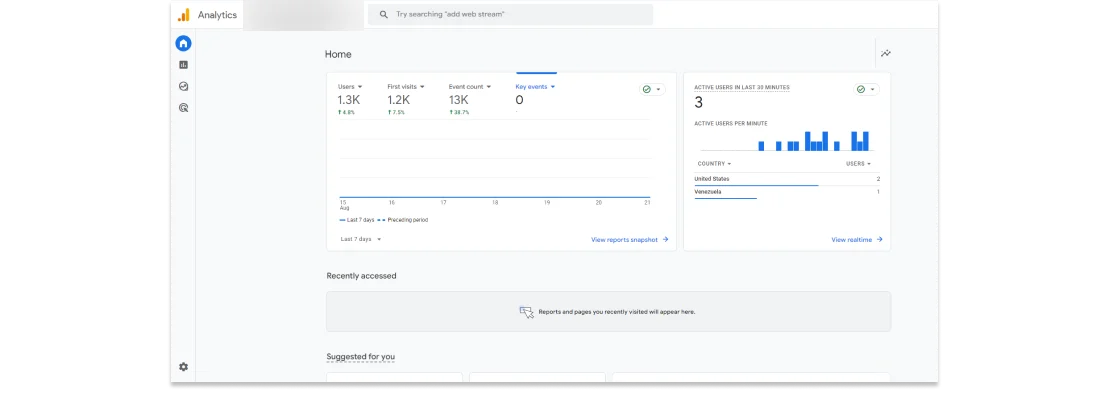
Task: Select the 1.2K First visits value
Action: (x=399, y=100)
